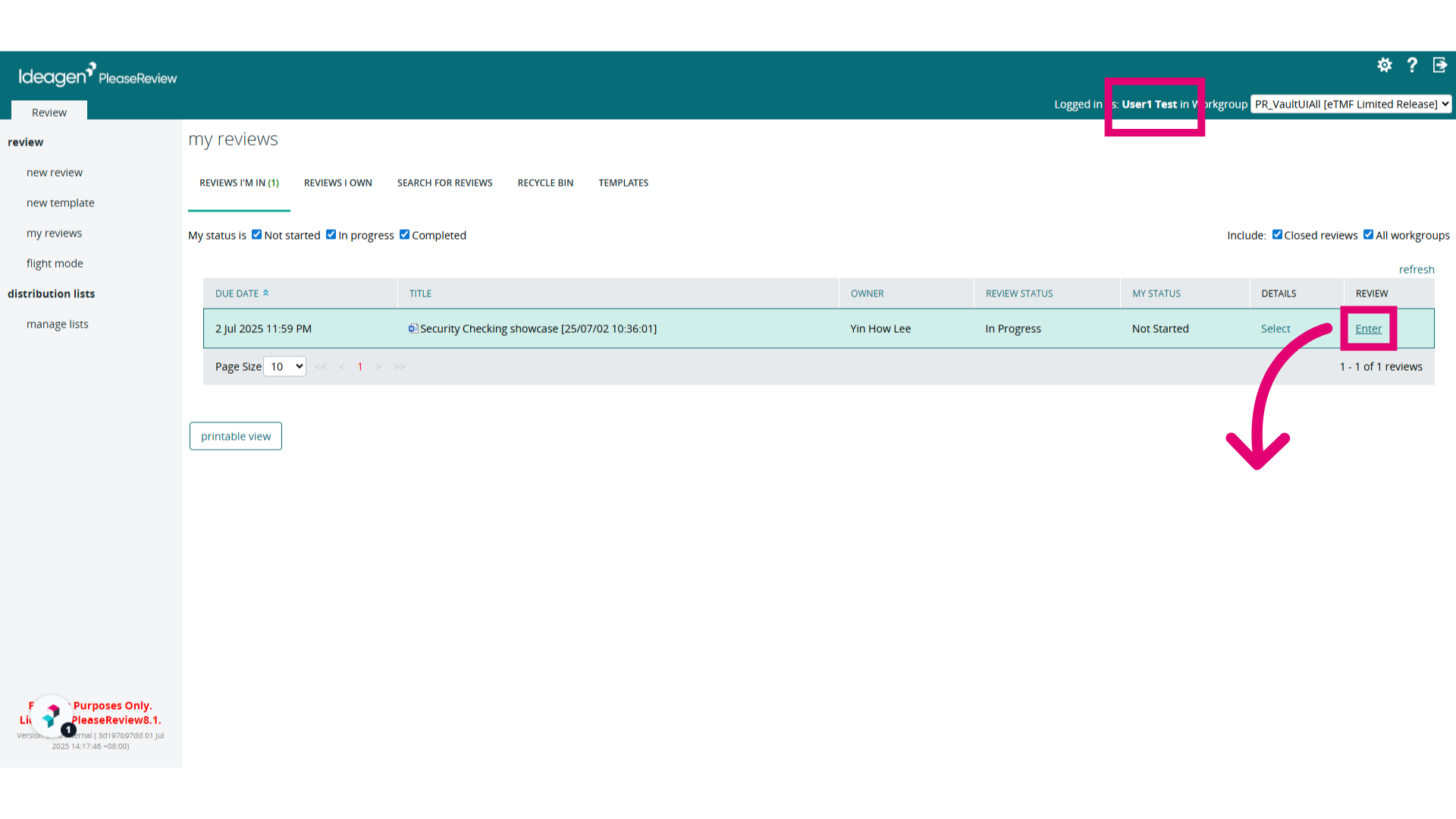This screenshot has height=819, width=1456.
Task: Click the Ideagen PleaseReview logo
Action: (98, 75)
